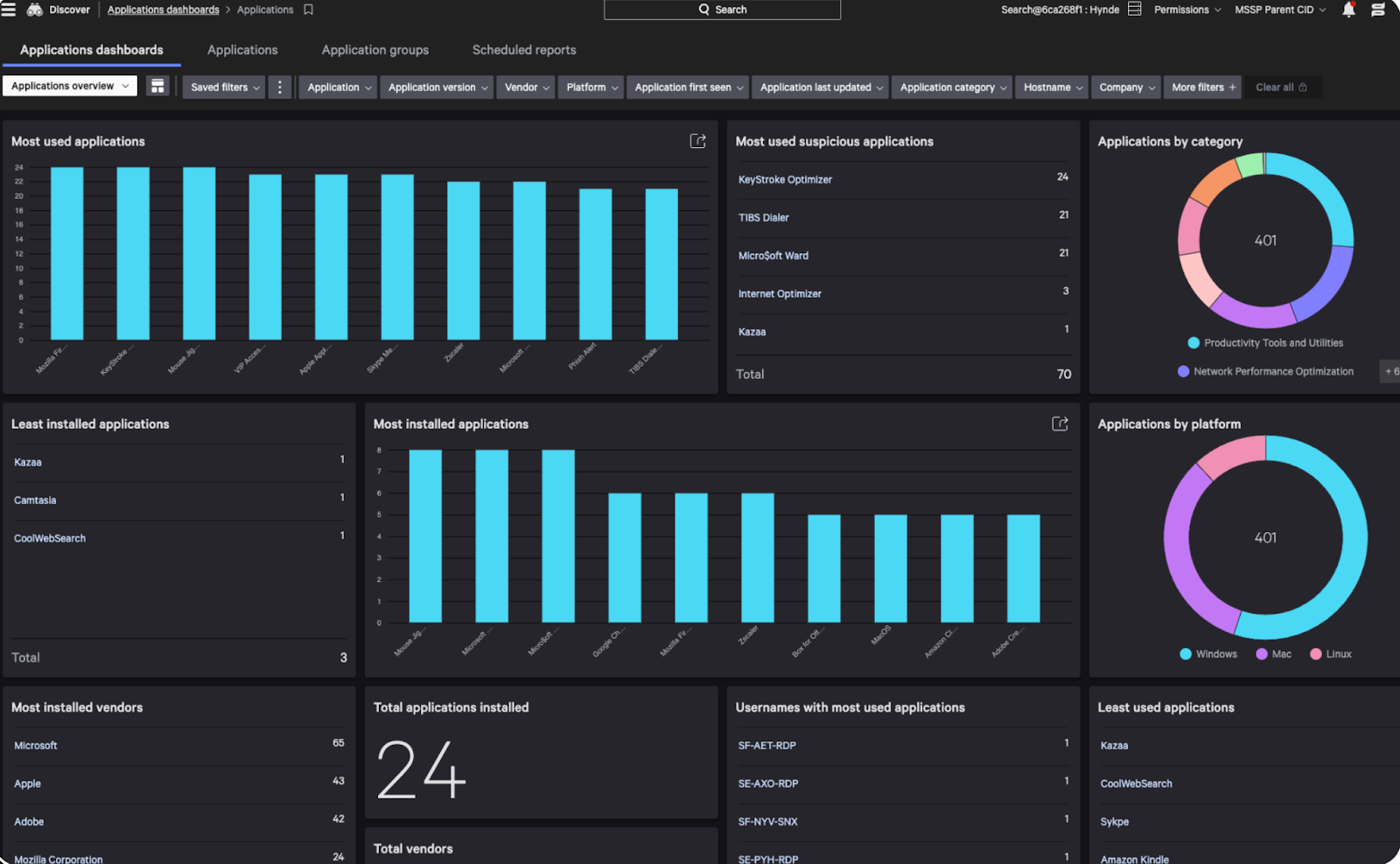Screen dimensions: 1400x864
Task: Expand the Application category filter
Action: point(953,88)
